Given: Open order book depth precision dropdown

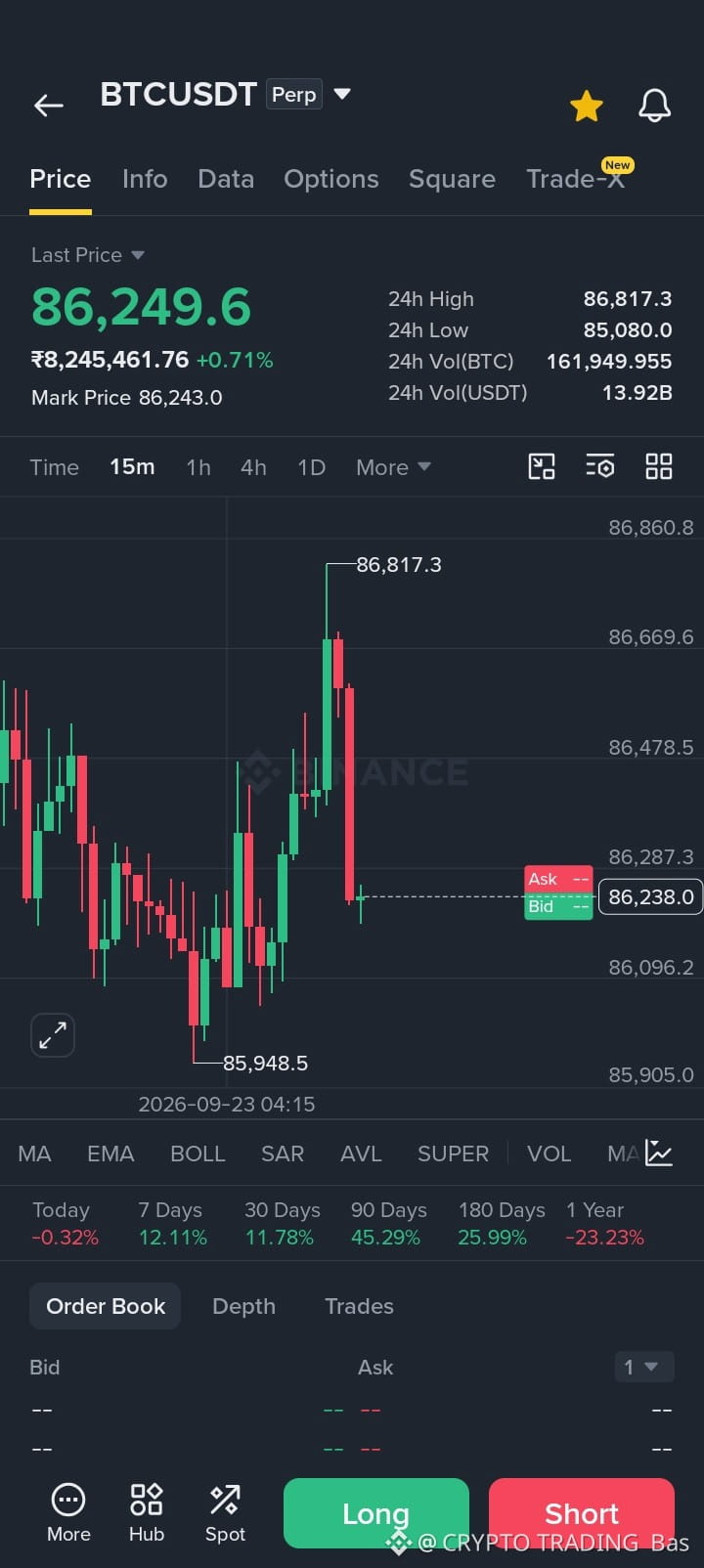Looking at the screenshot, I should 644,1367.
